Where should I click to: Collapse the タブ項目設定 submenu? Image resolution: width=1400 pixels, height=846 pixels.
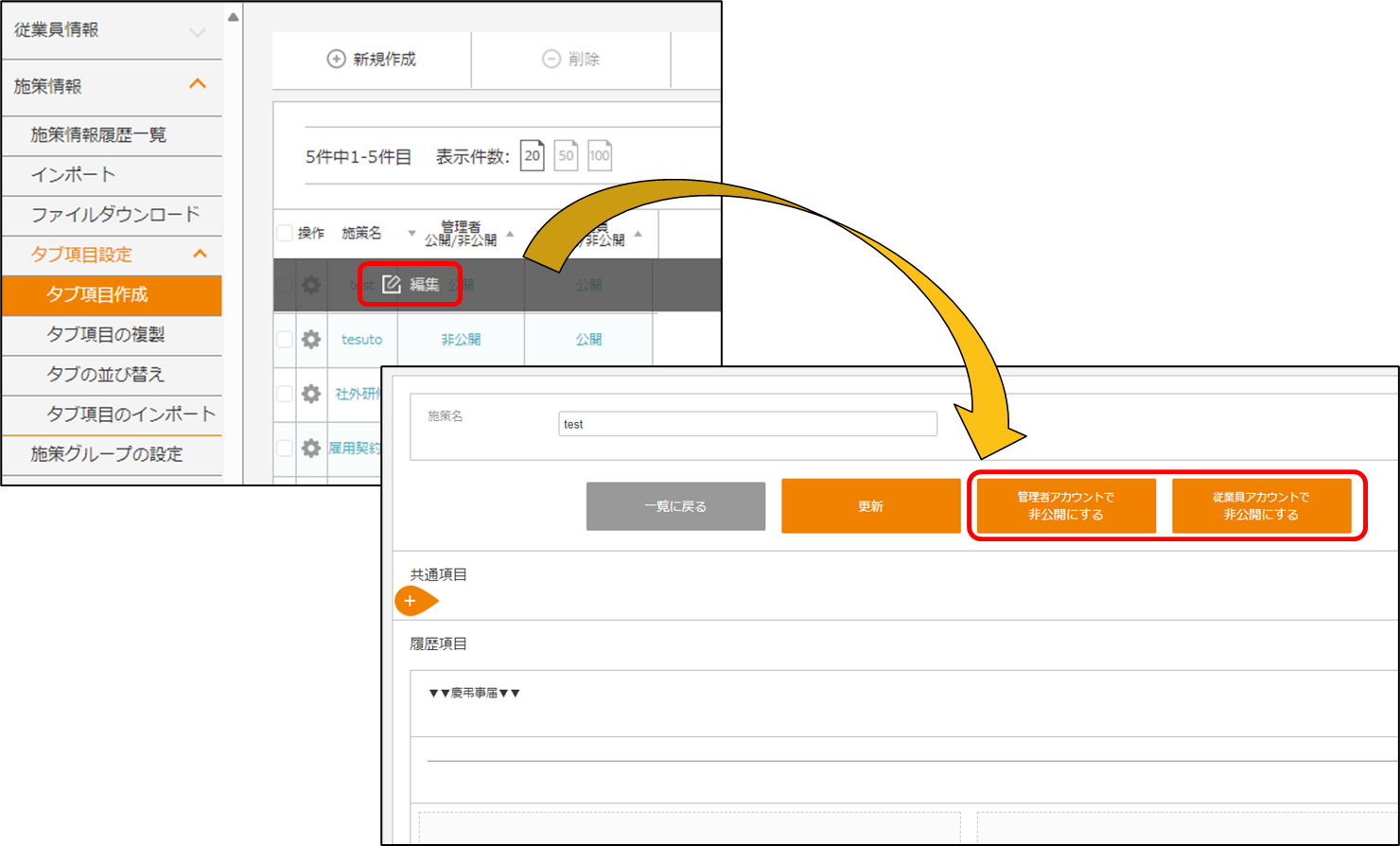click(200, 254)
